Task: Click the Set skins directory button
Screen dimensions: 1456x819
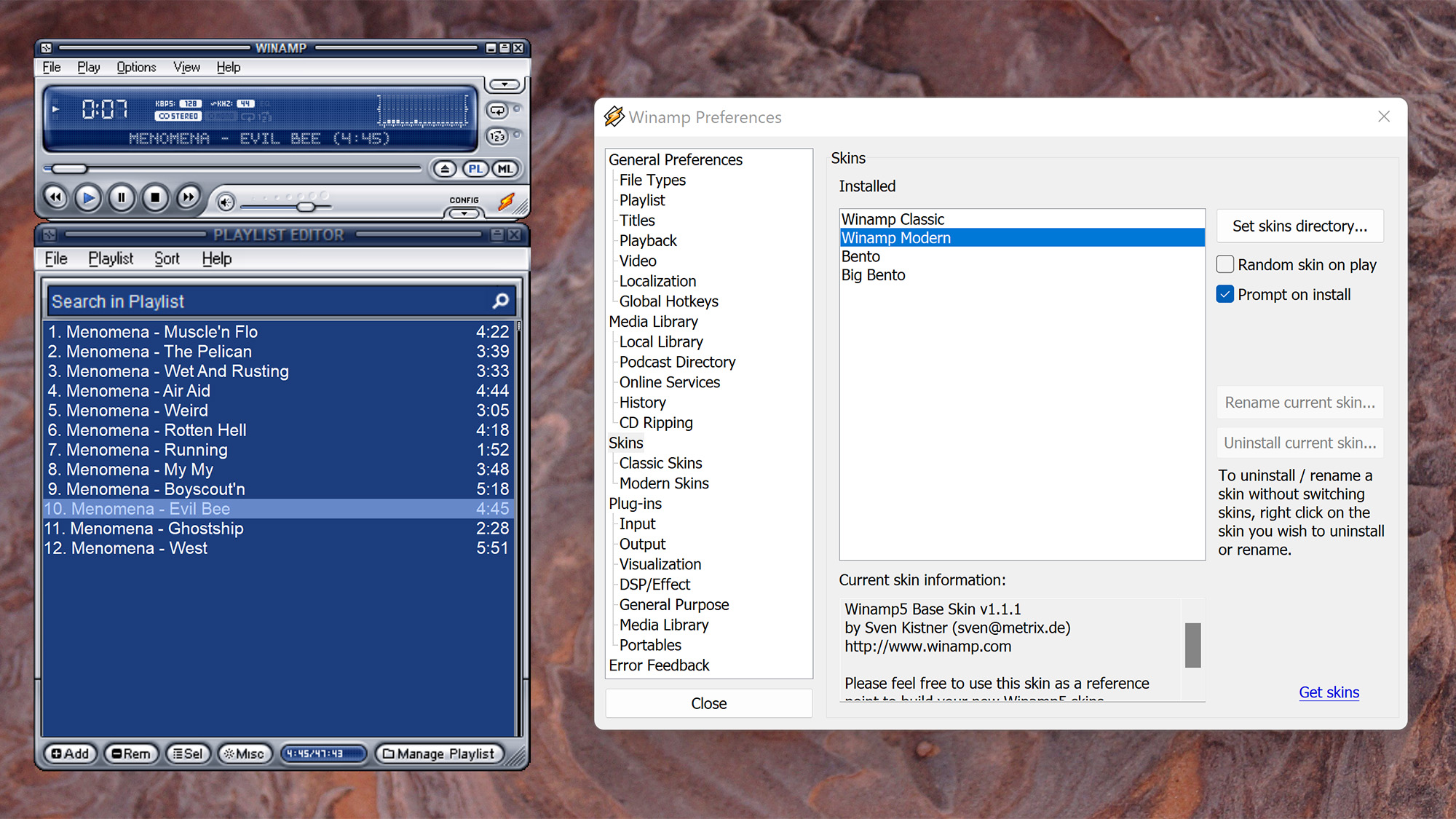Action: click(1299, 226)
